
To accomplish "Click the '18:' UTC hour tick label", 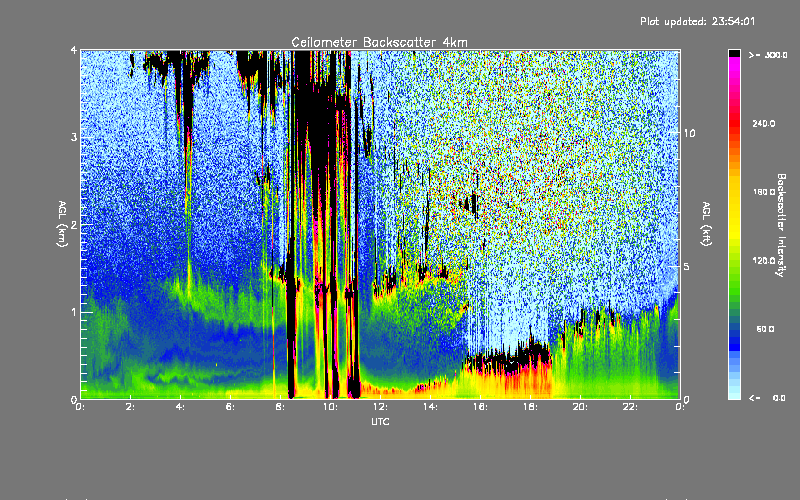I will [x=530, y=407].
